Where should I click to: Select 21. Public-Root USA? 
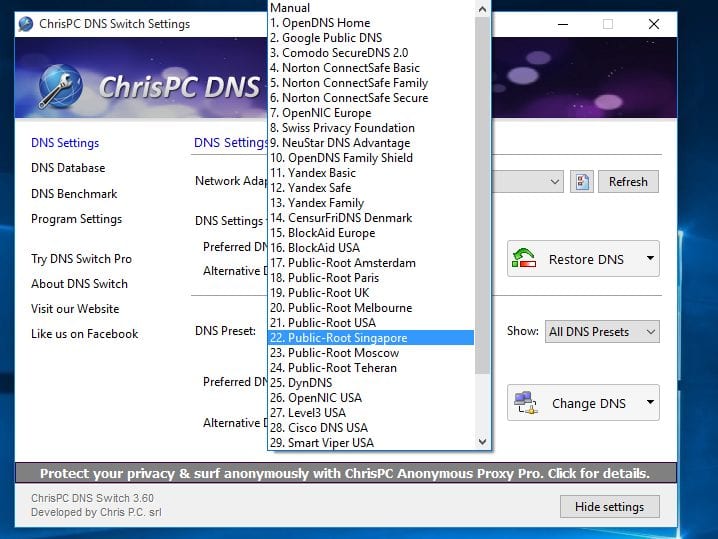[370, 323]
